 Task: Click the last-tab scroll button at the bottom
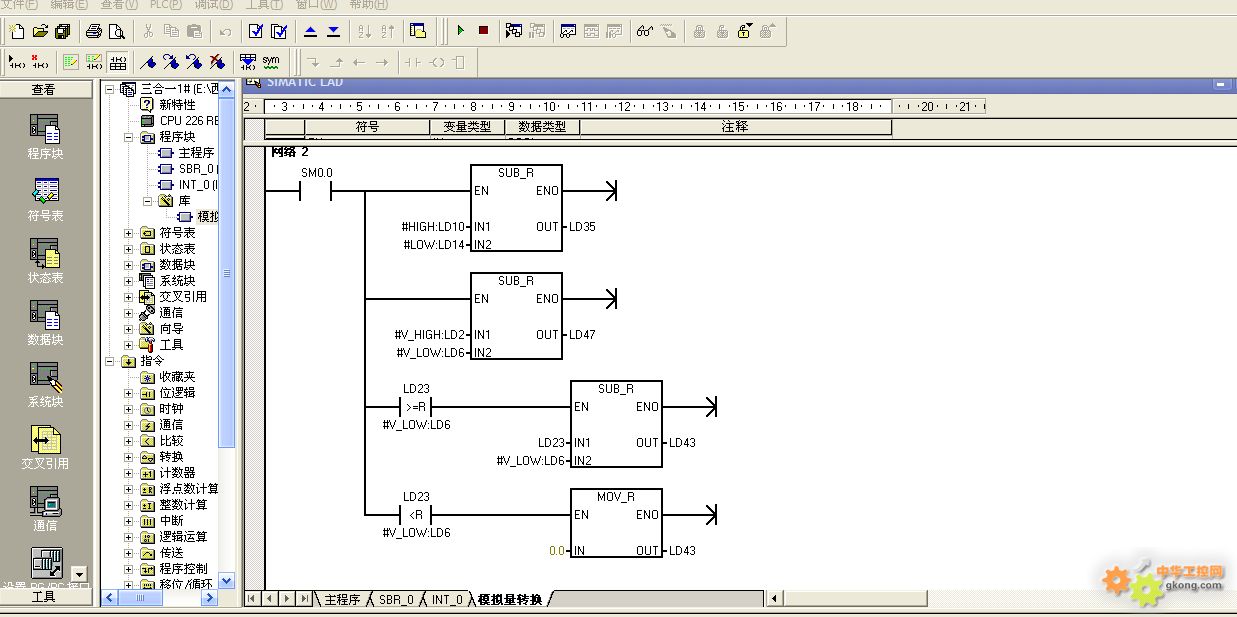pos(305,598)
